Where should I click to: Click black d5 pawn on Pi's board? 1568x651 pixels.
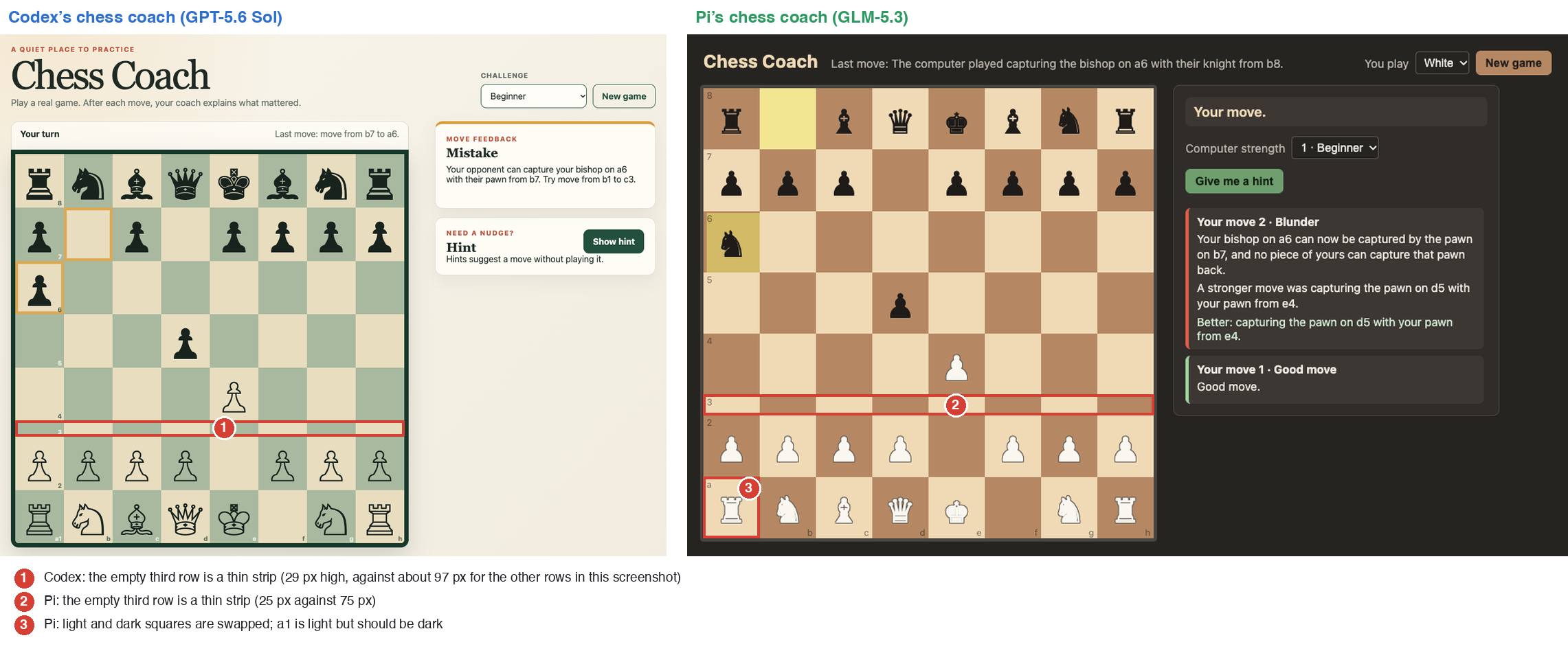(x=900, y=306)
